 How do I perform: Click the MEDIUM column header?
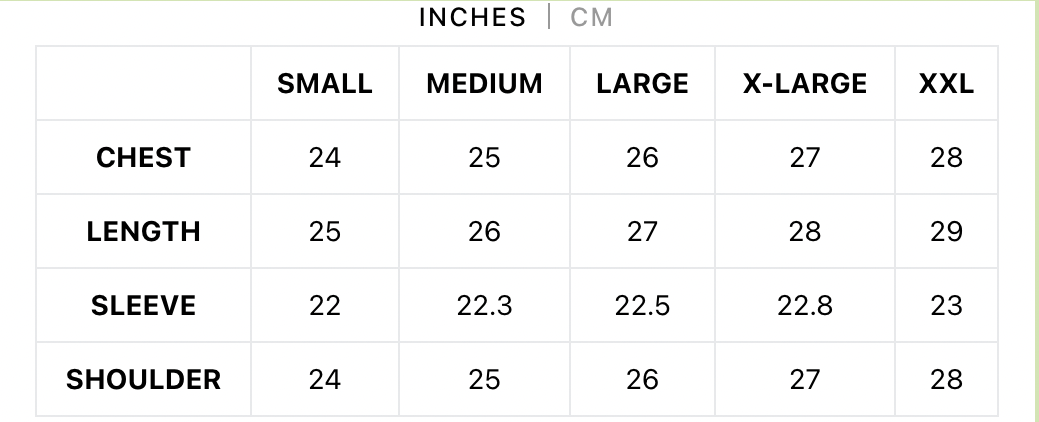(484, 83)
